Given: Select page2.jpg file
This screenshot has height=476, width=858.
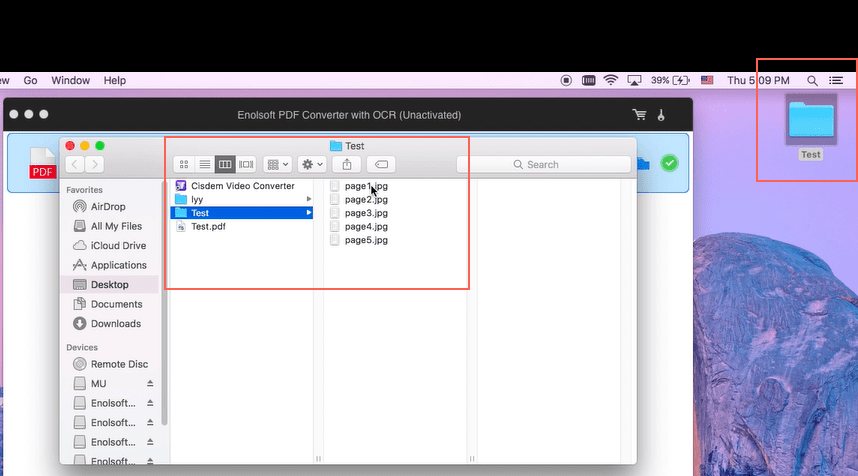Looking at the screenshot, I should [x=366, y=199].
